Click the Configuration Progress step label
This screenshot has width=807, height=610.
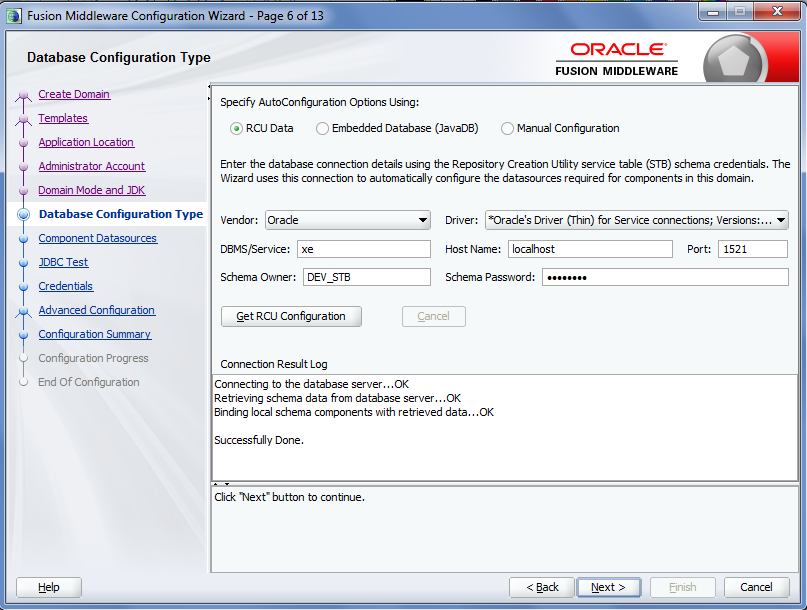[x=93, y=358]
